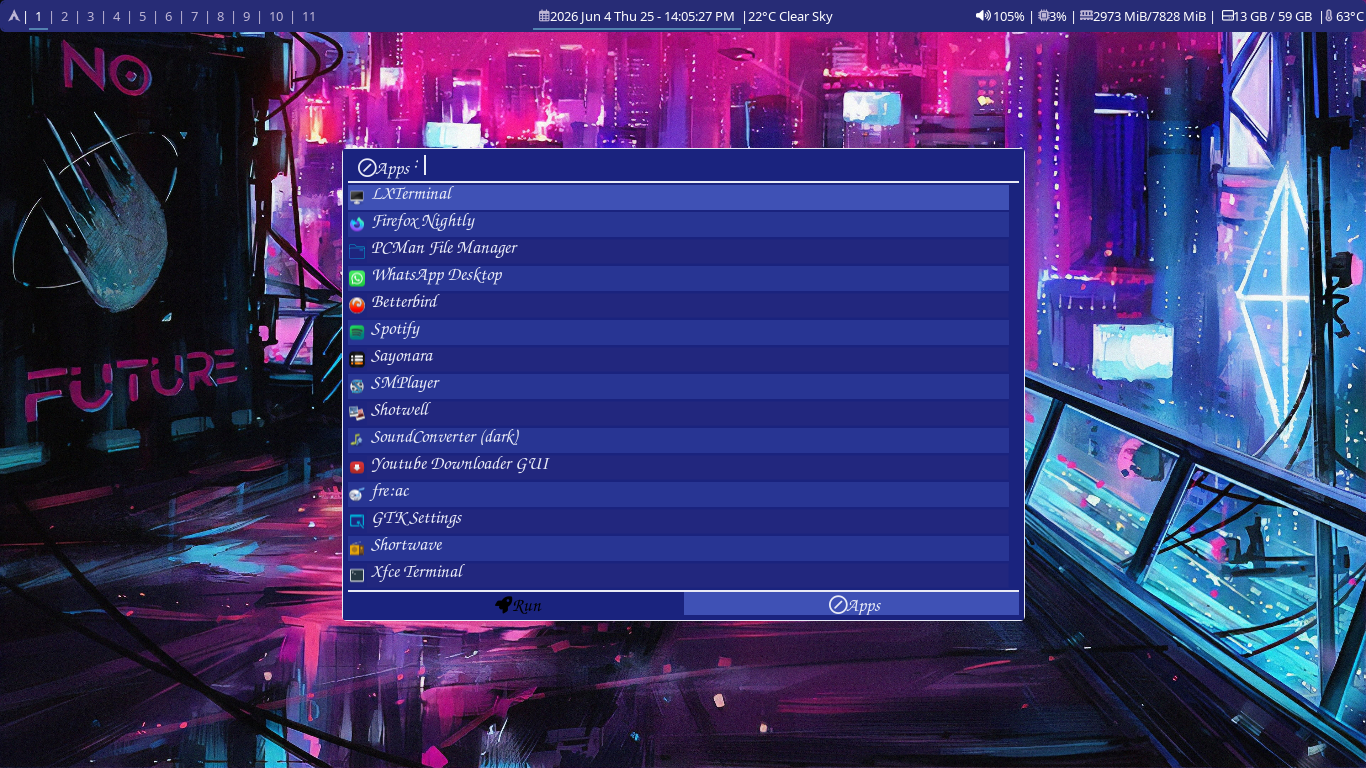Open the Shortwave entry
The image size is (1366, 768).
coord(678,548)
